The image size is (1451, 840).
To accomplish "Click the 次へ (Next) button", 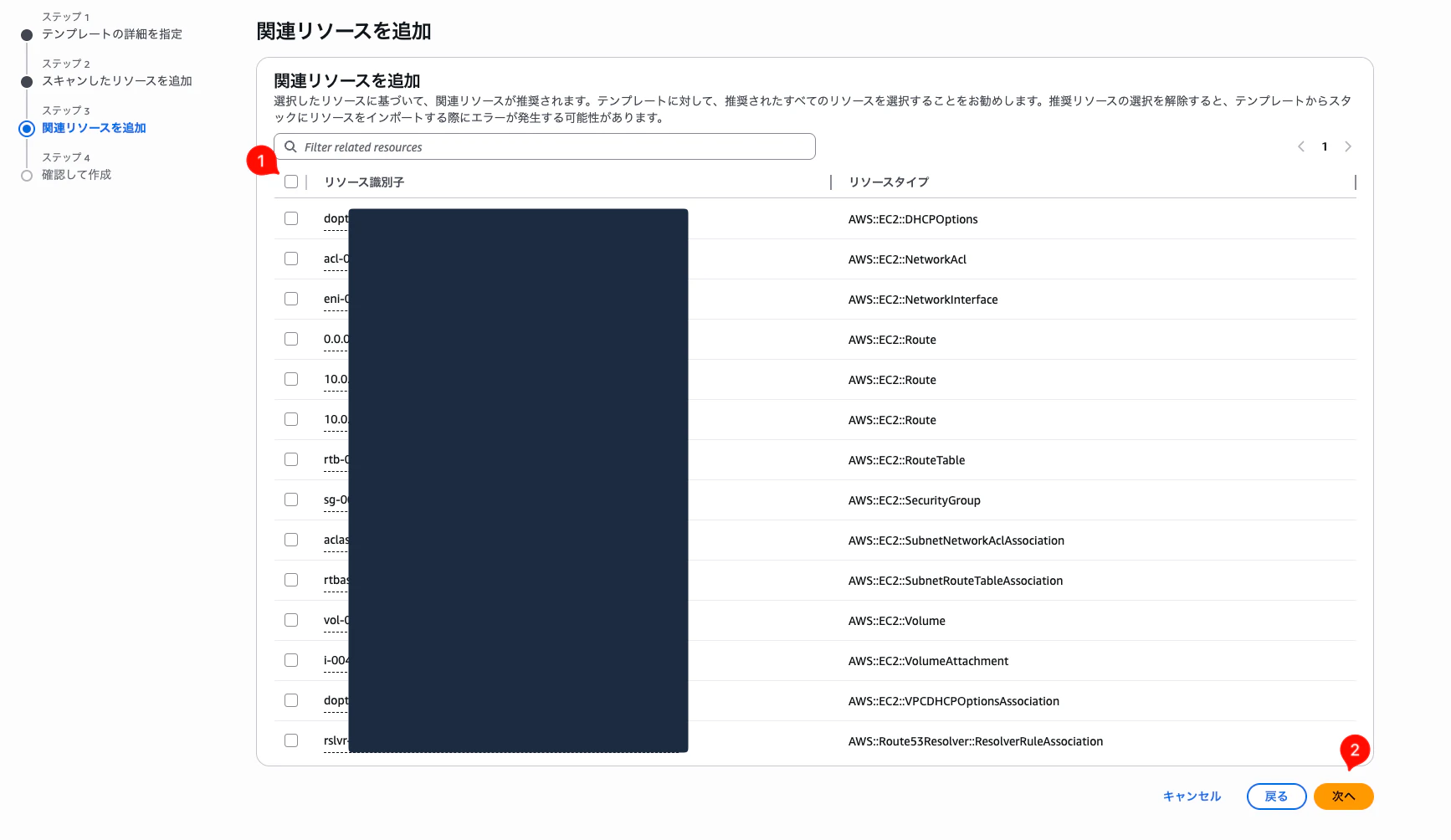I will tap(1343, 796).
